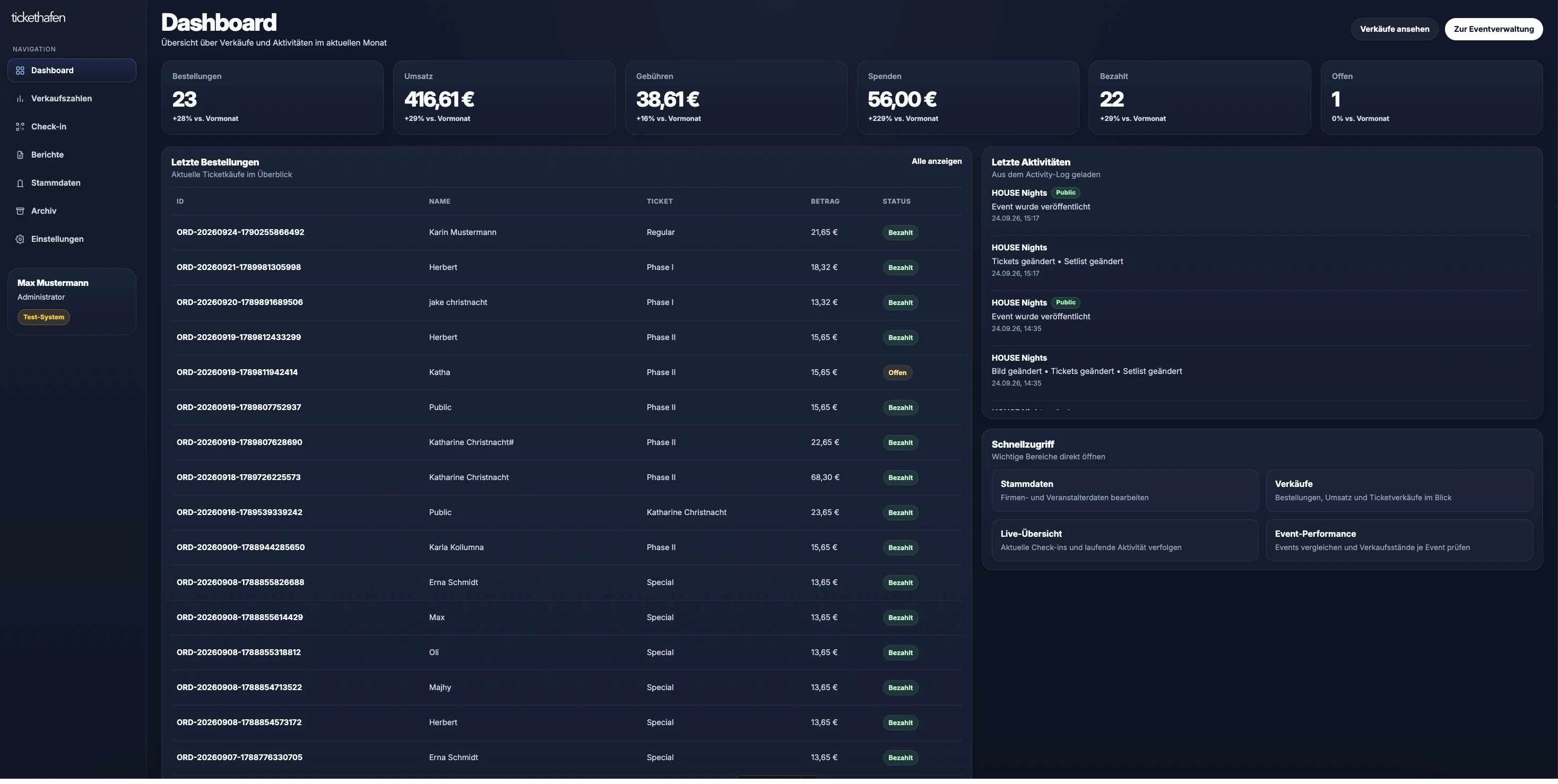
Task: Click the activity 'Bild geändert • Tickets geändert • Setlist geändert'
Action: pyautogui.click(x=1086, y=372)
